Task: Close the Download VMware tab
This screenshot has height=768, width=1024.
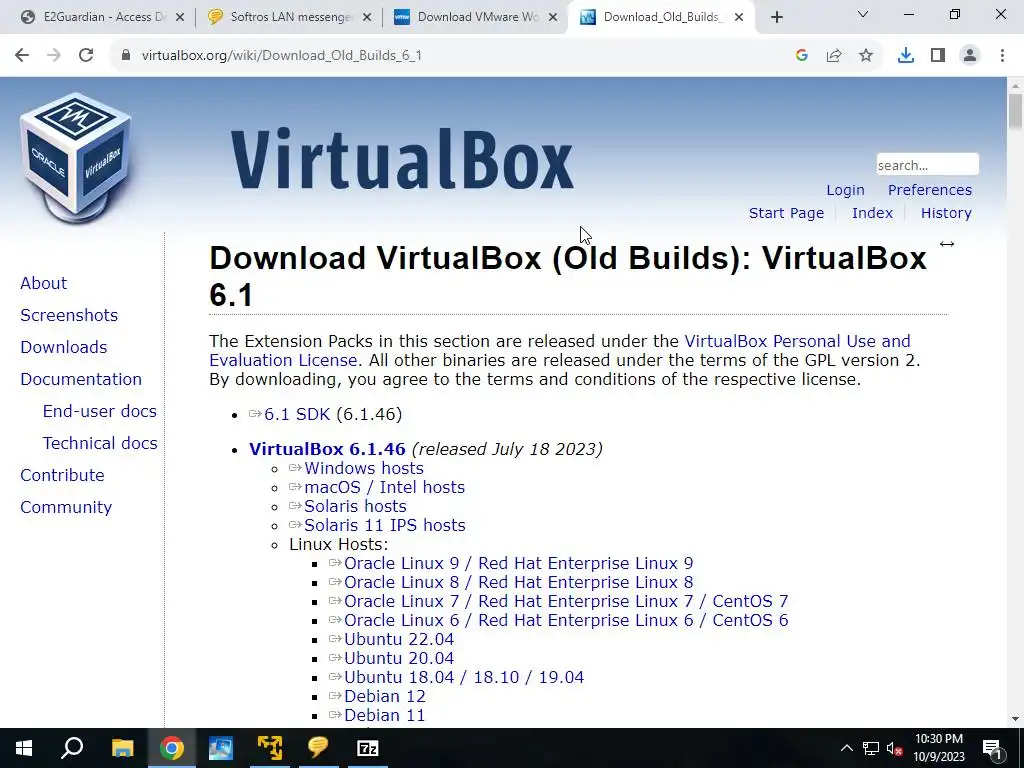Action: click(553, 18)
